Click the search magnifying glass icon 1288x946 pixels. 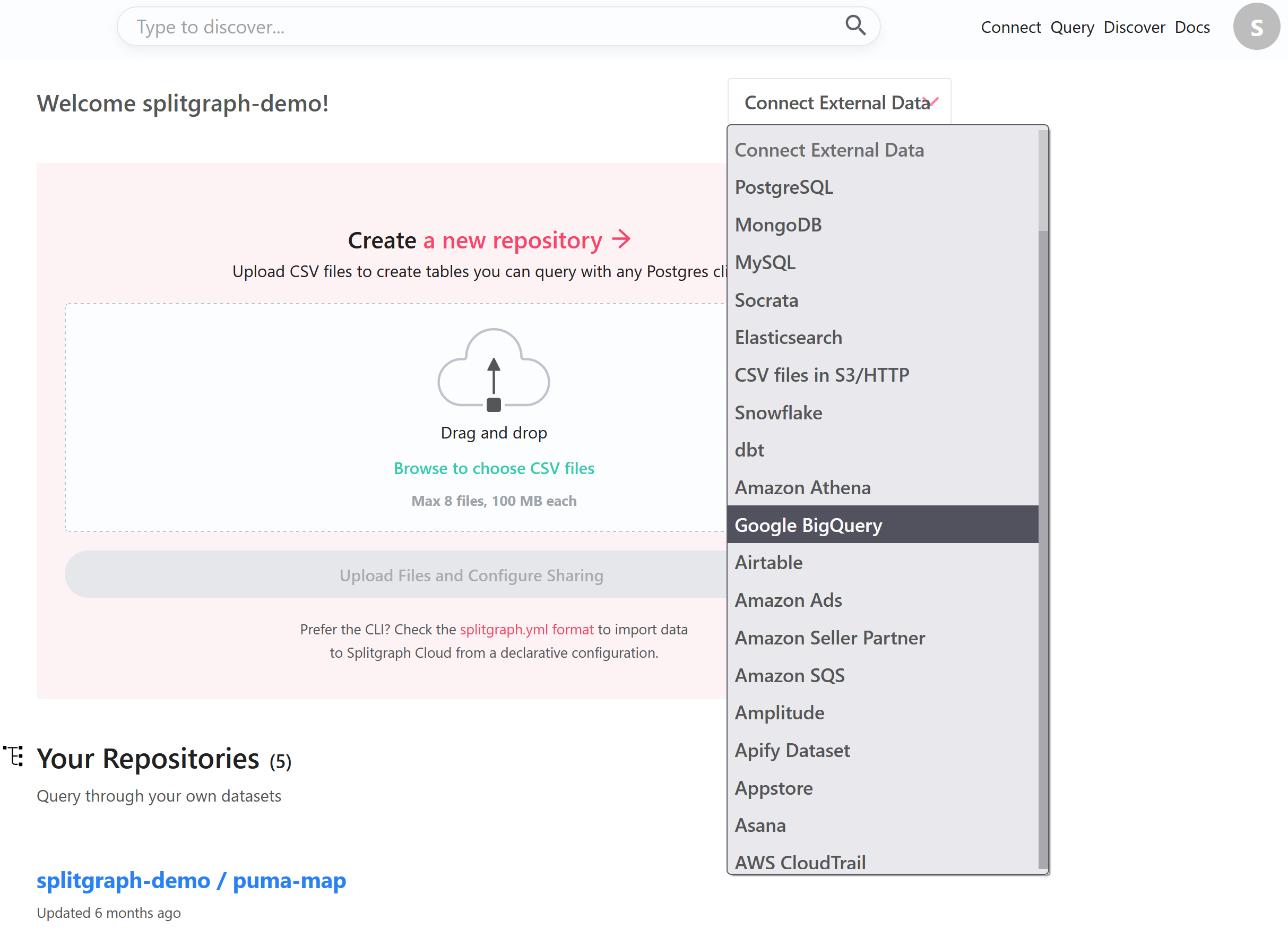pyautogui.click(x=857, y=26)
